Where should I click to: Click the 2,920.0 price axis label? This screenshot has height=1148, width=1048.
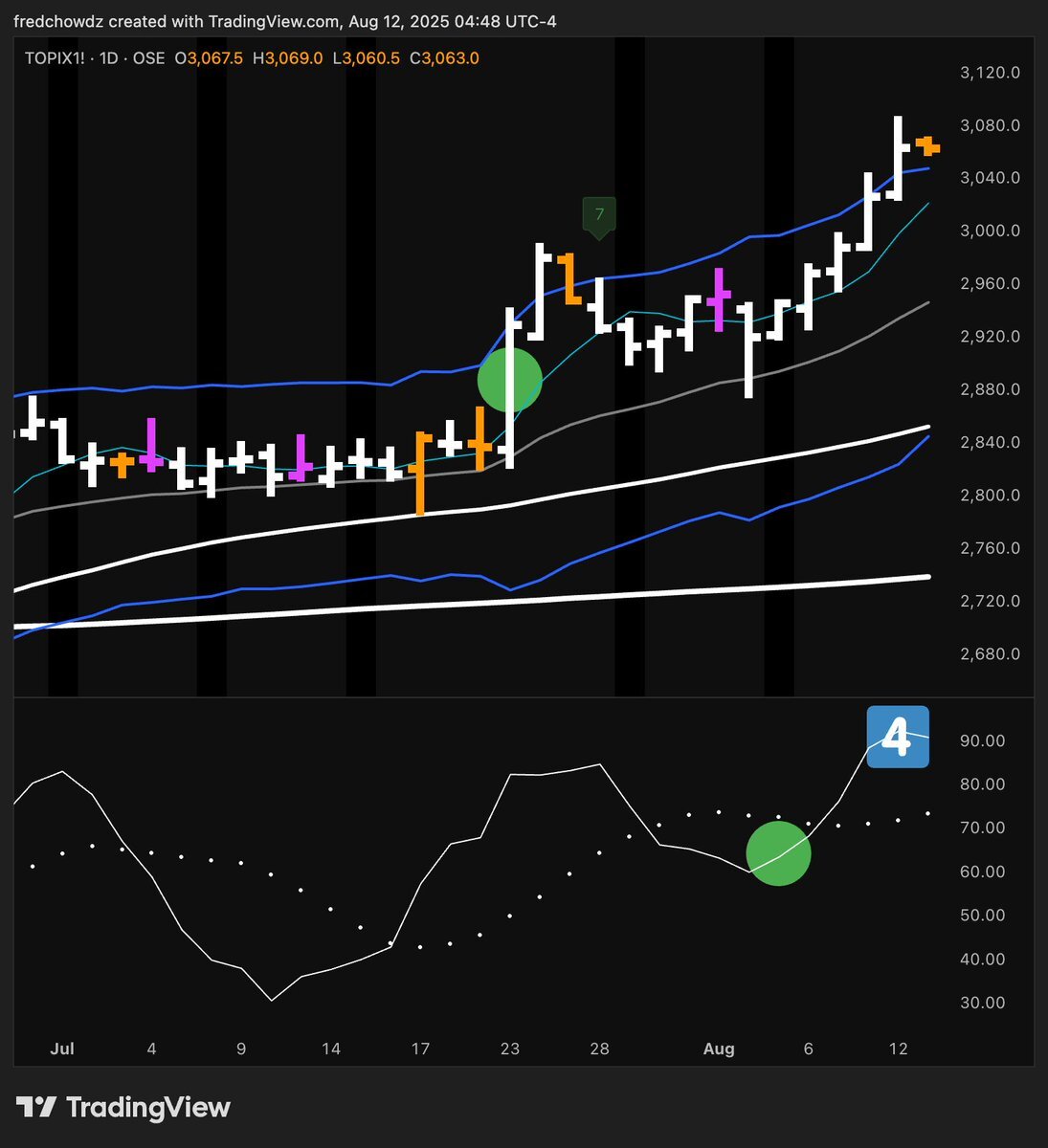coord(990,337)
